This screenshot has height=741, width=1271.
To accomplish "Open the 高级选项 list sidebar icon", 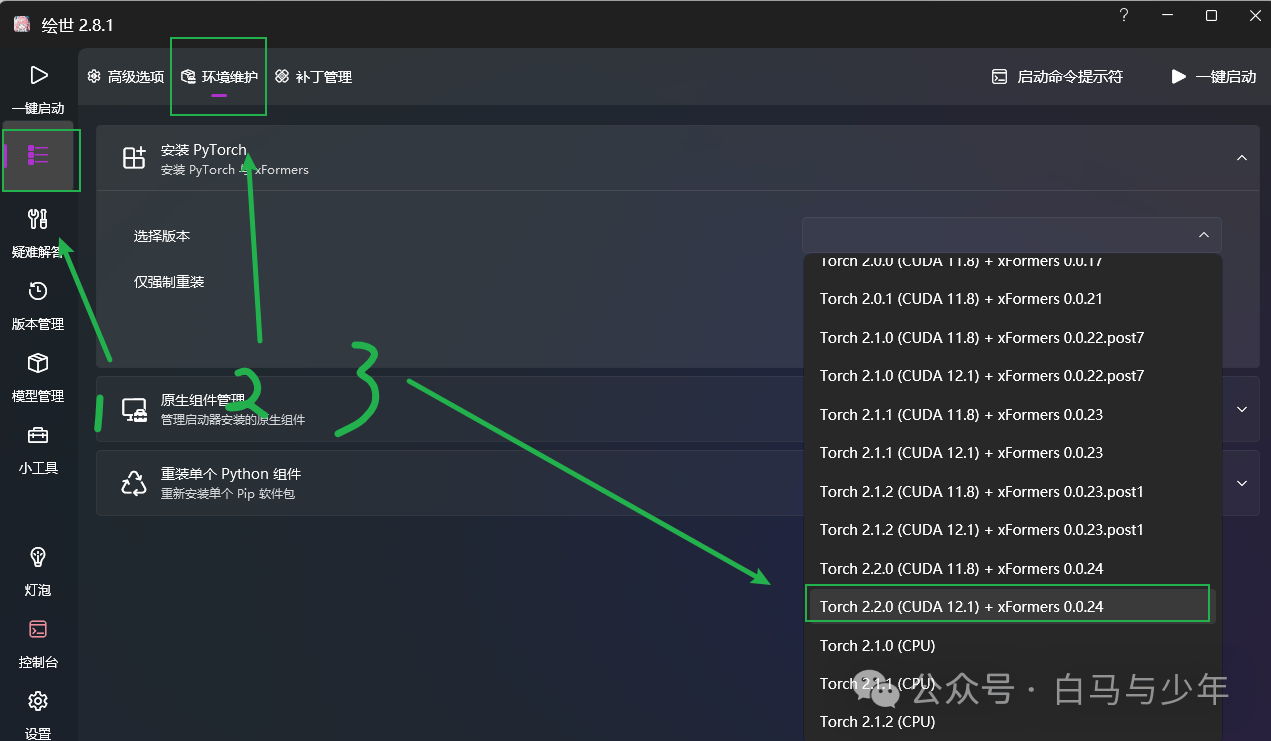I will point(38,155).
